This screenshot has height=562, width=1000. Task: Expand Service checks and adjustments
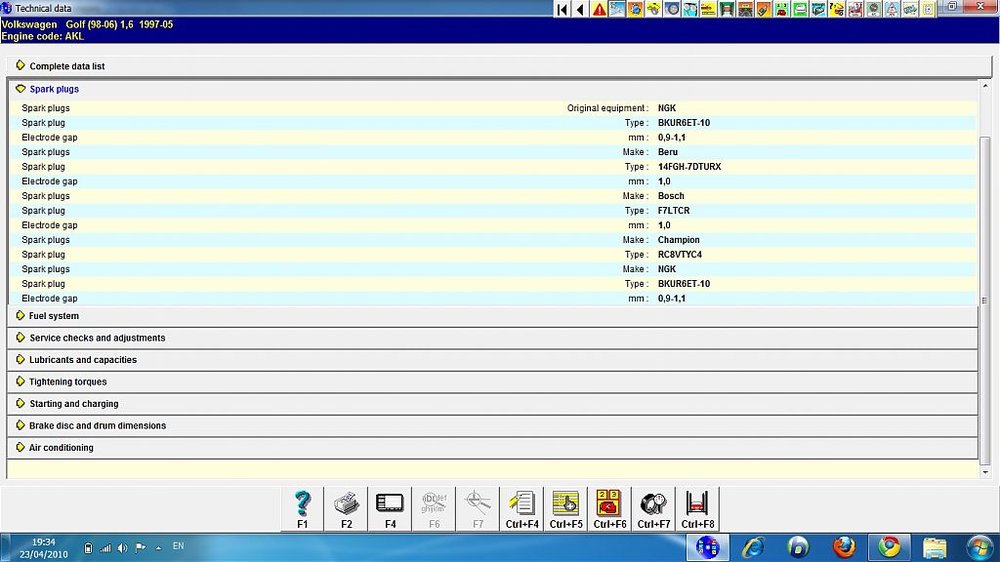pyautogui.click(x=493, y=338)
